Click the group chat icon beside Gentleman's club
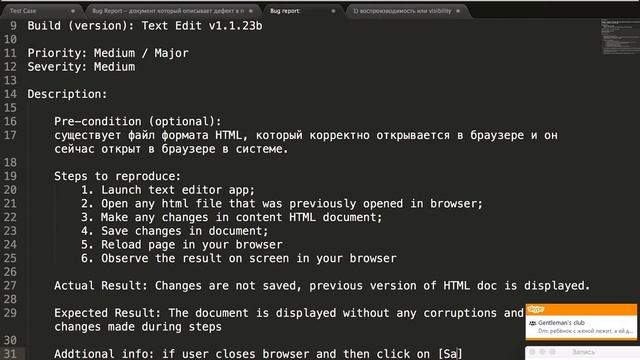Screen dimensions: 640x360 [533, 323]
